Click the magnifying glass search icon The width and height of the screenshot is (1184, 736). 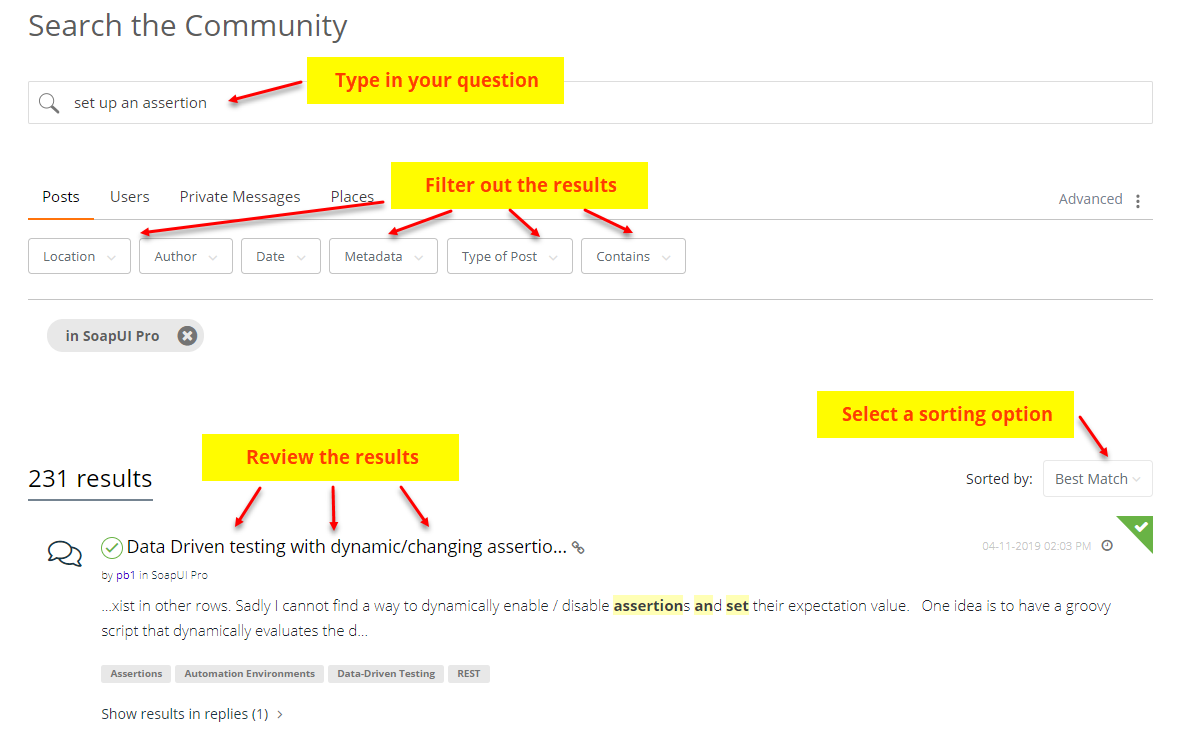click(48, 102)
